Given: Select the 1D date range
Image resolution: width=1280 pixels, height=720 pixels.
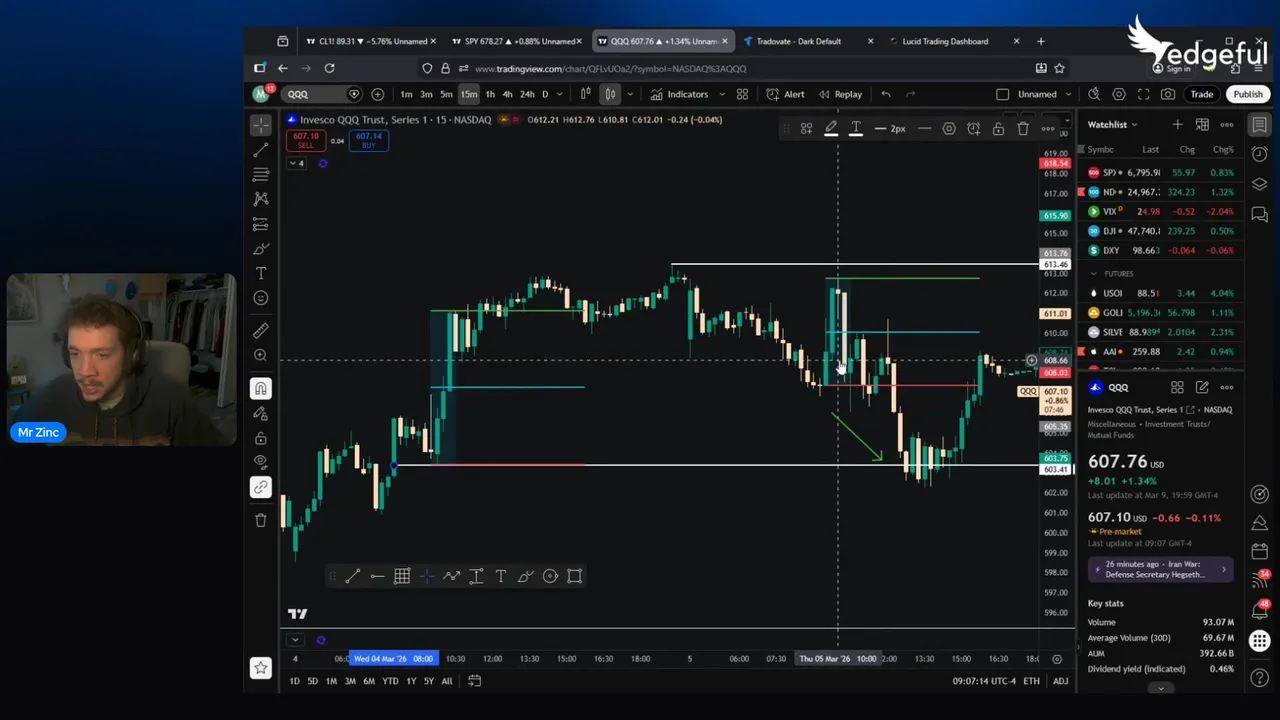Looking at the screenshot, I should tap(294, 681).
